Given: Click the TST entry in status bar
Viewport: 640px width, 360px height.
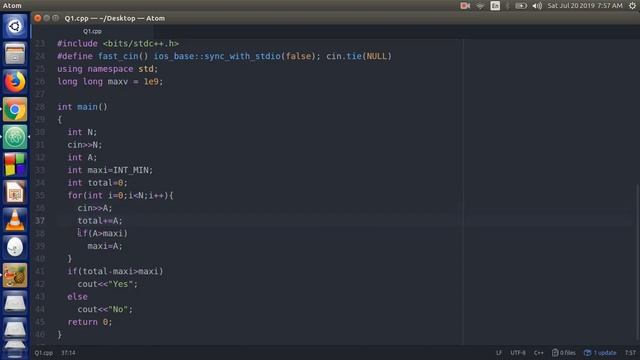Looking at the screenshot, I should click(630, 353).
